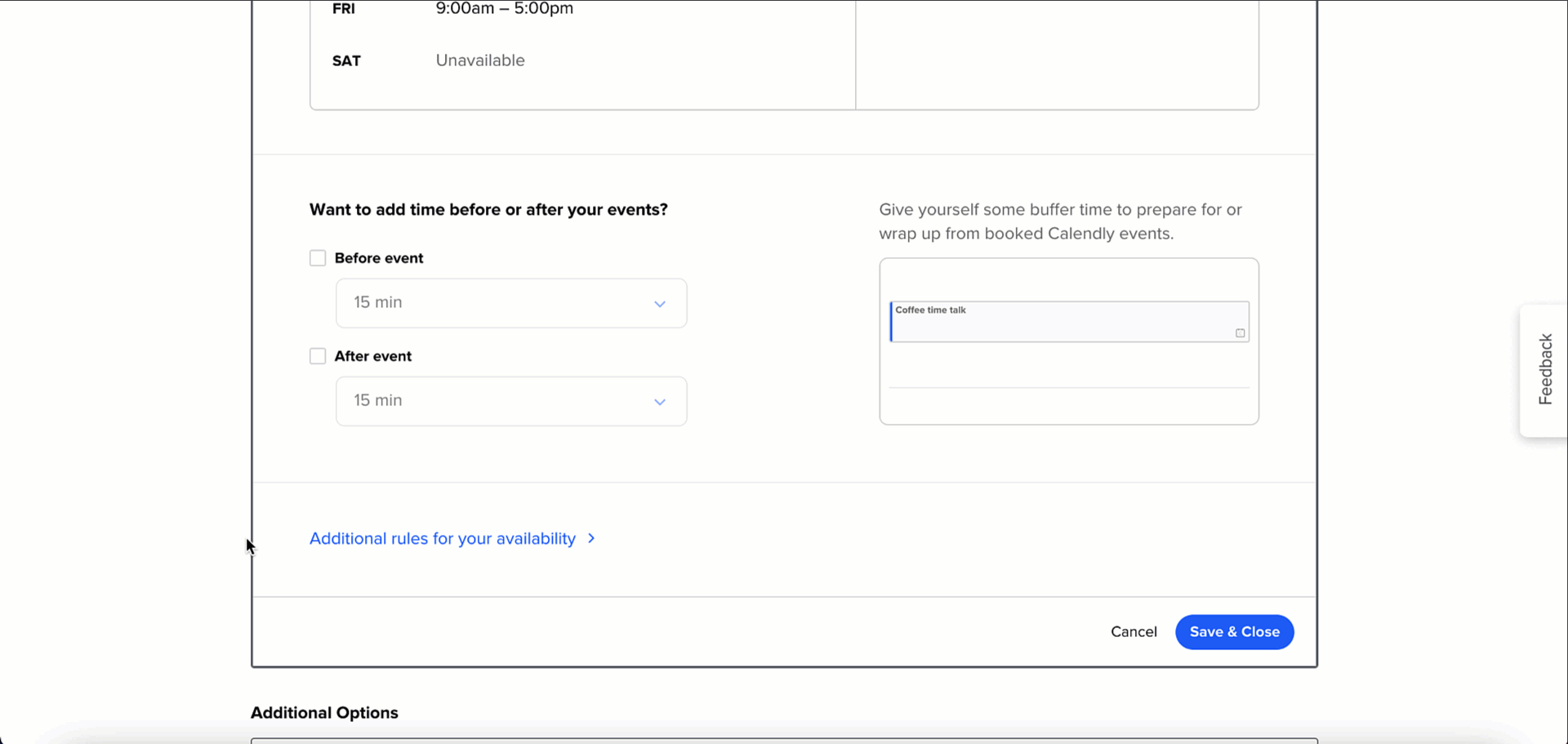The width and height of the screenshot is (1568, 744).
Task: Click the small square icon in Coffee time talk
Action: [1240, 333]
